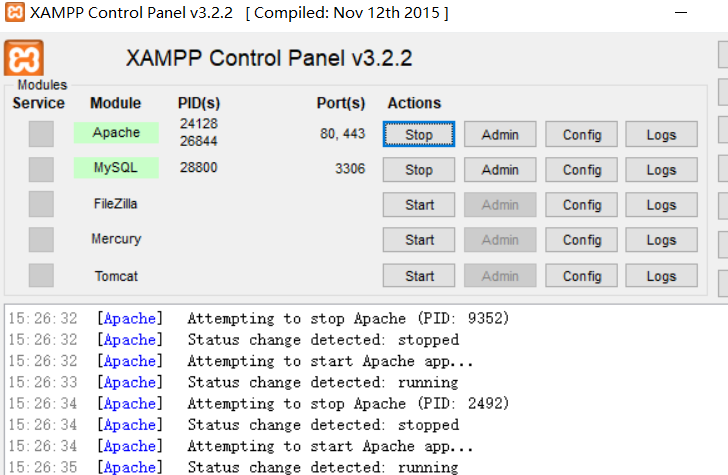Open the Tomcat Config menu
The width and height of the screenshot is (728, 475).
581,276
